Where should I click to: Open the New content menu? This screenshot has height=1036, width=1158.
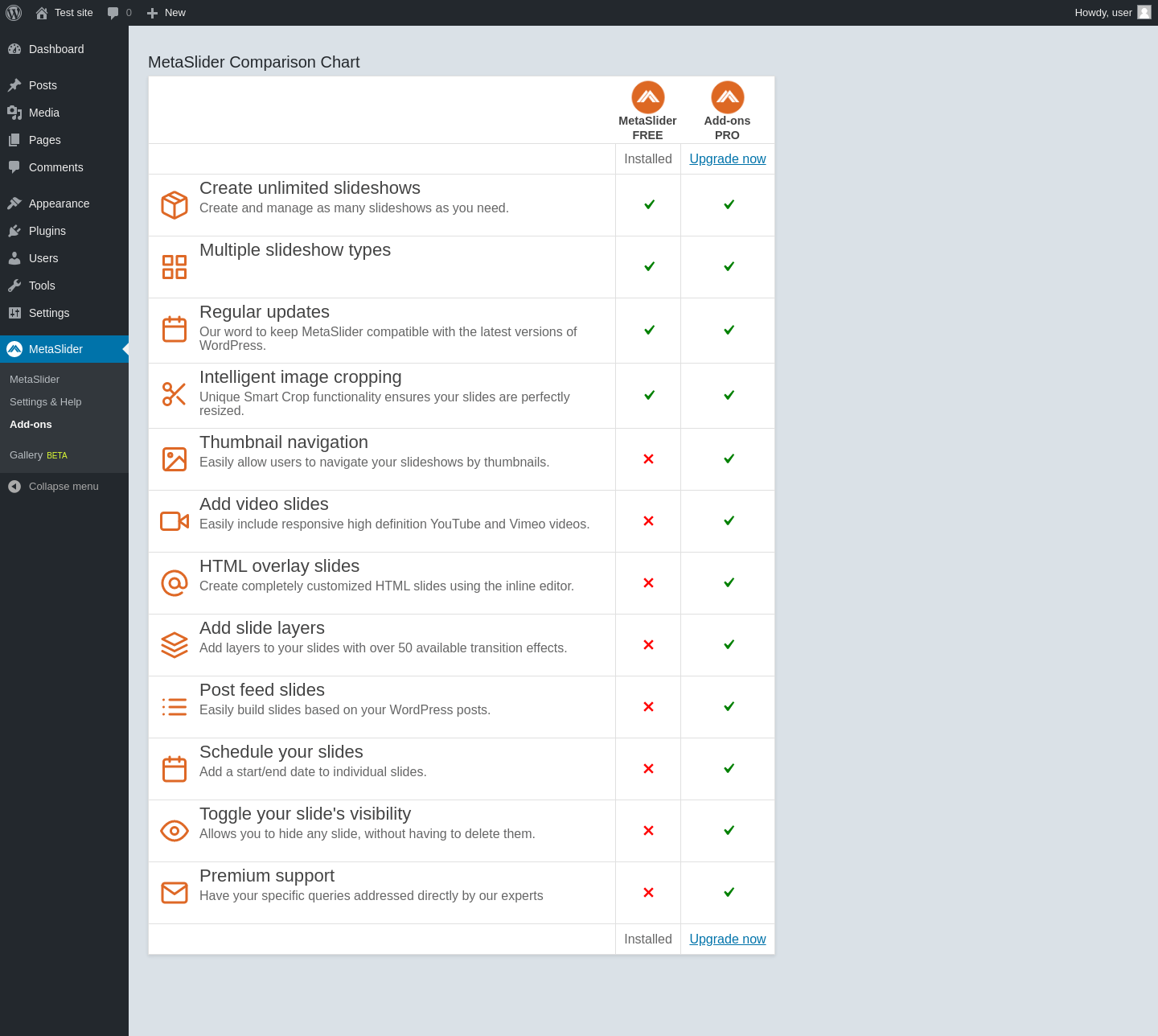[166, 13]
